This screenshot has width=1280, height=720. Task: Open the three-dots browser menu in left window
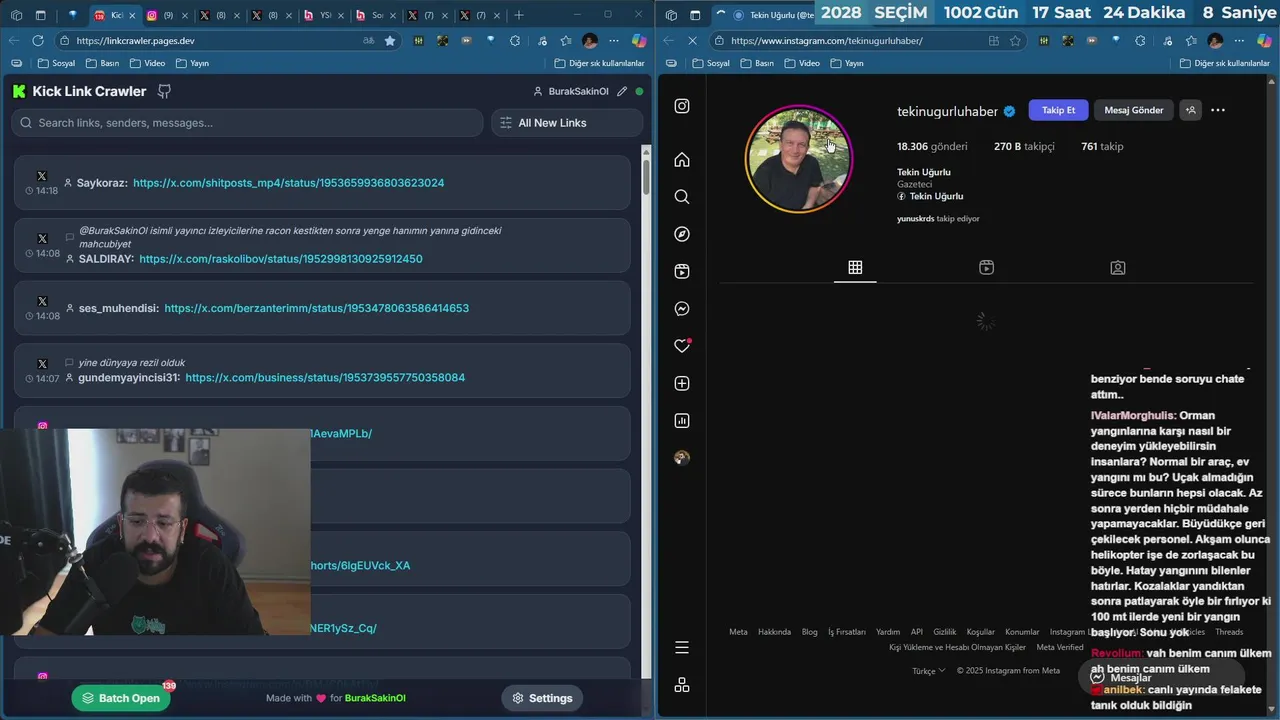615,41
